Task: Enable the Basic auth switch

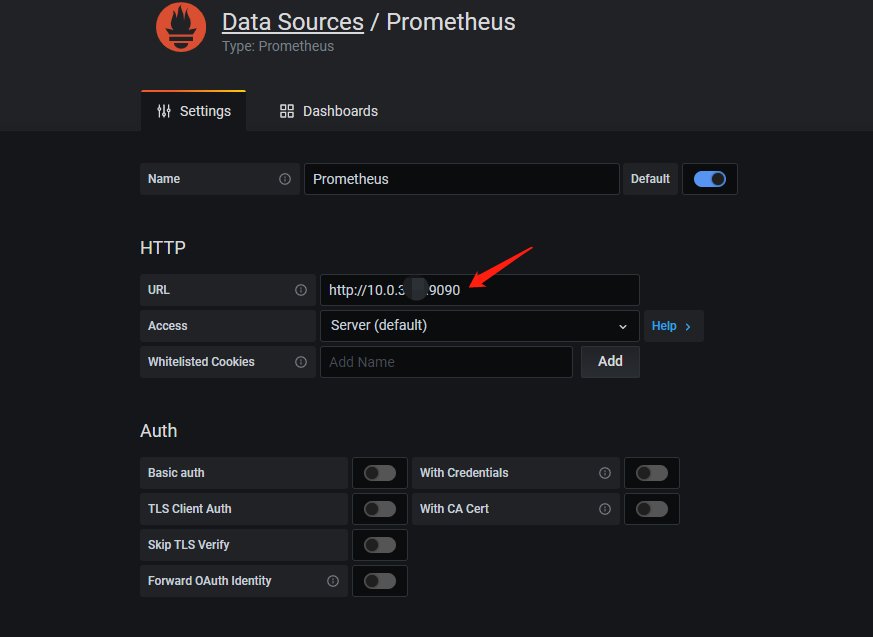Action: coord(380,473)
